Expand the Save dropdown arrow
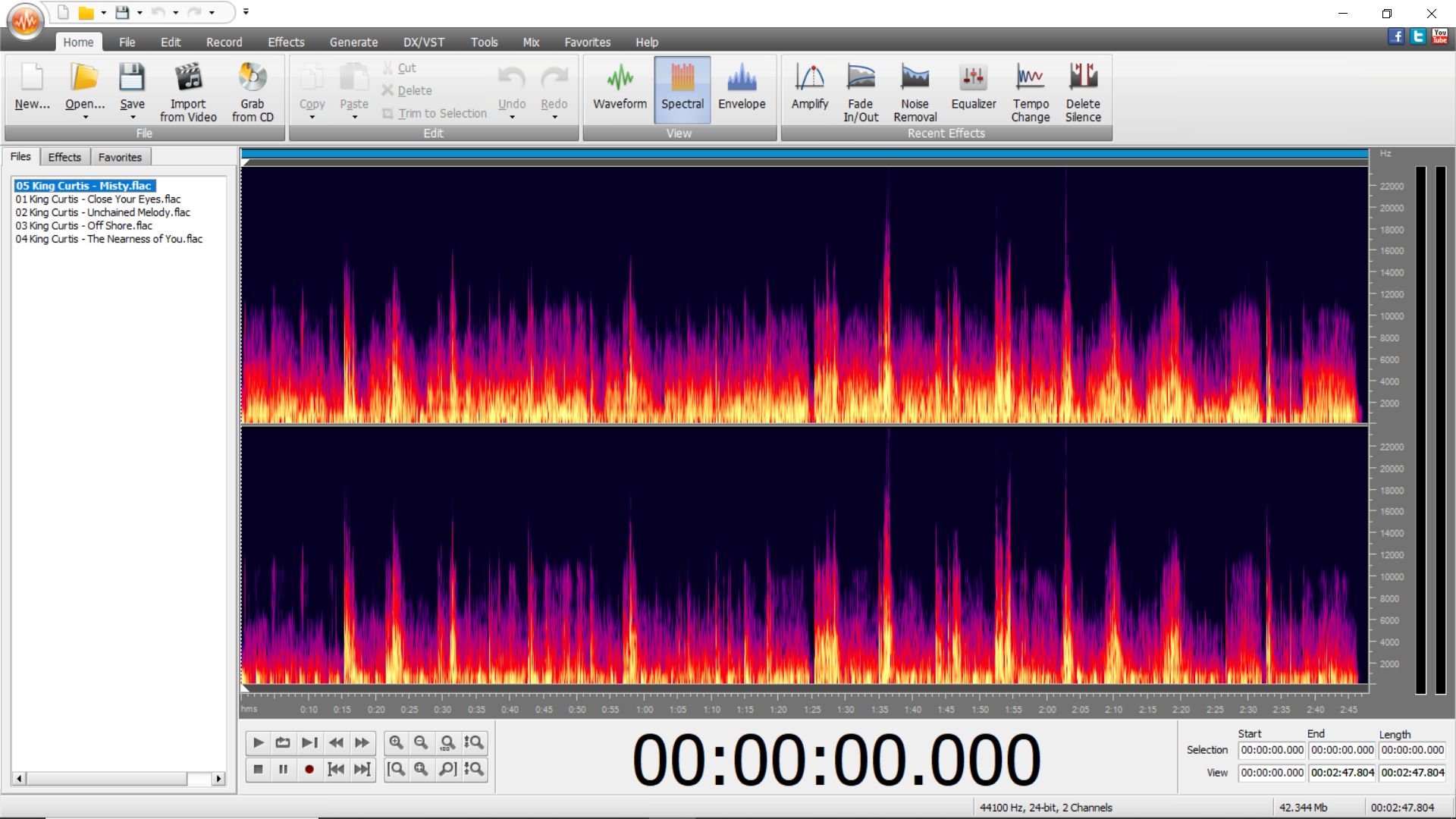Image resolution: width=1456 pixels, height=819 pixels. 133,118
